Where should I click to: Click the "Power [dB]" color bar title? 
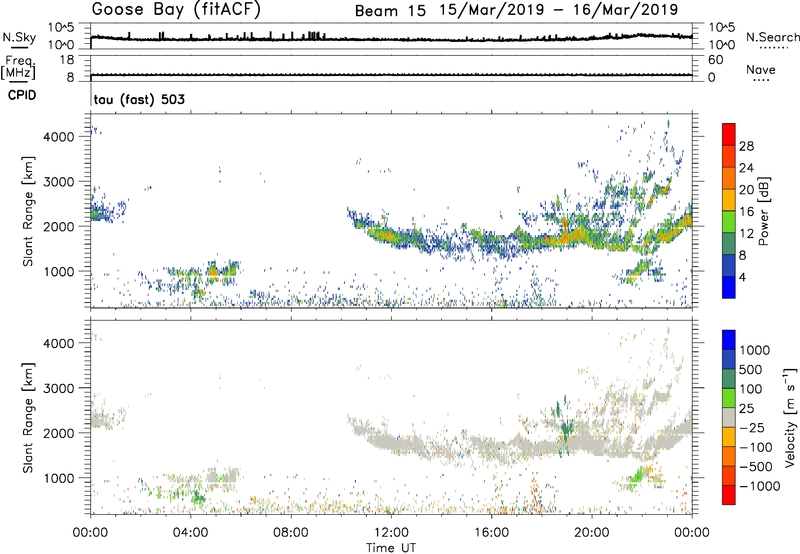pos(763,211)
